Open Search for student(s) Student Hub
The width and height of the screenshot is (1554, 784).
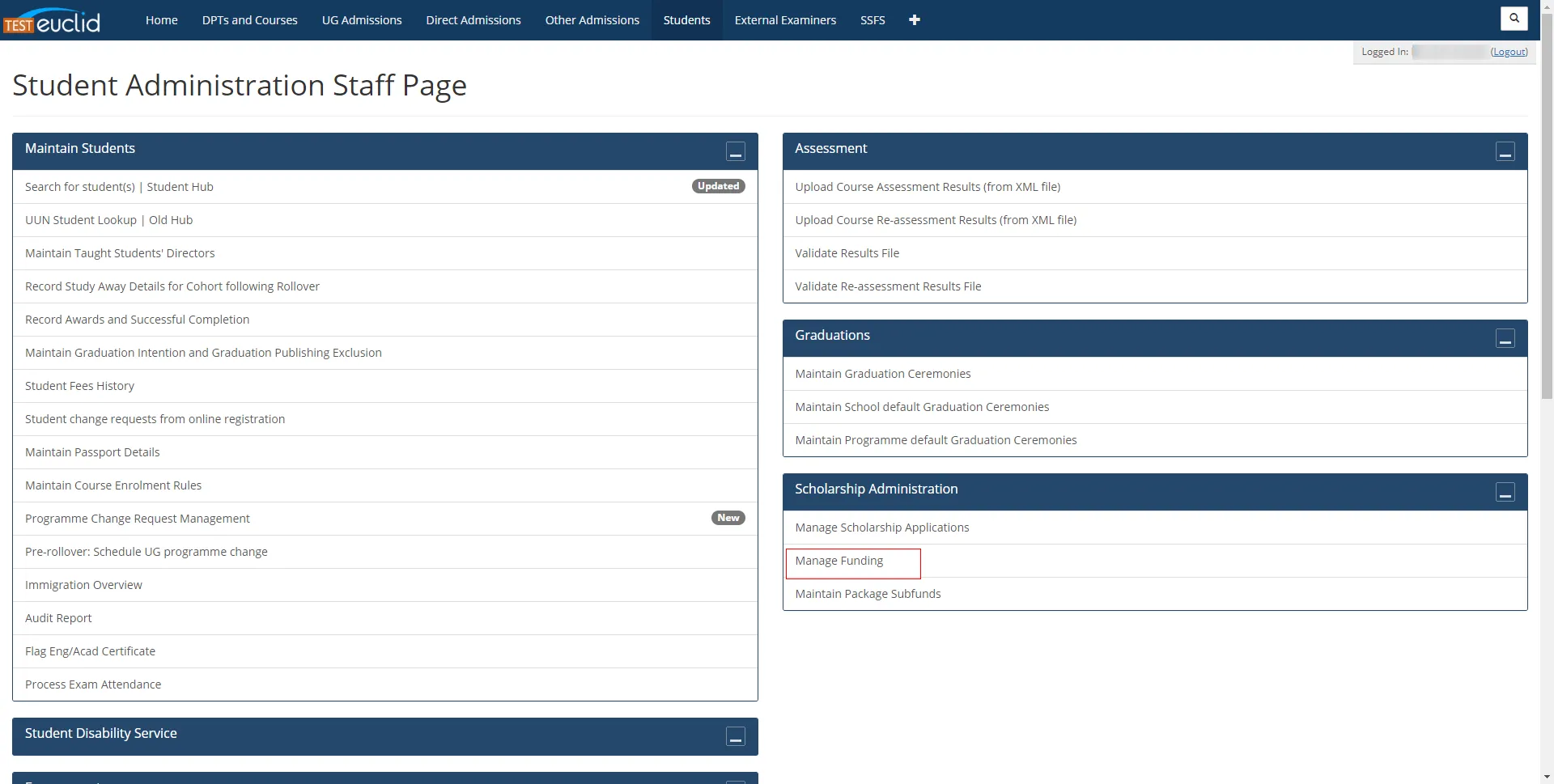point(119,186)
